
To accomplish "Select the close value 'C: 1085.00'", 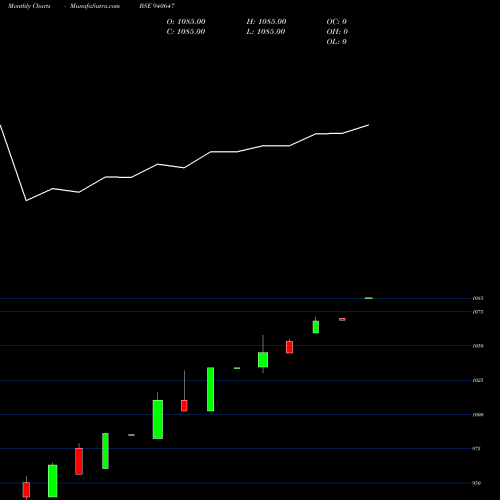I will pos(186,32).
